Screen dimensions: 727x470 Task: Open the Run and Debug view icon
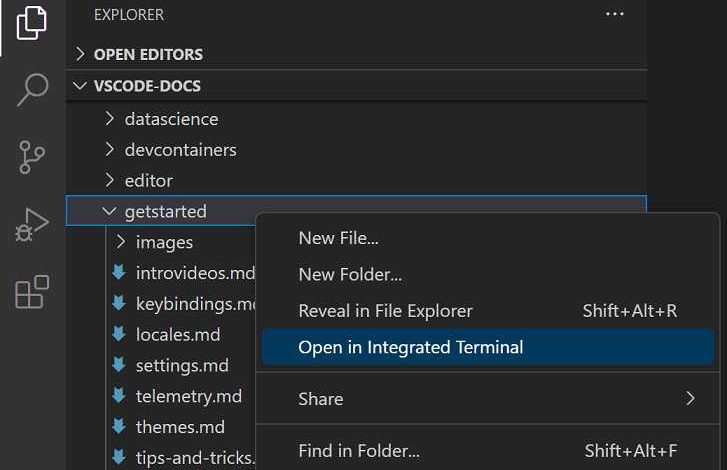coord(32,226)
